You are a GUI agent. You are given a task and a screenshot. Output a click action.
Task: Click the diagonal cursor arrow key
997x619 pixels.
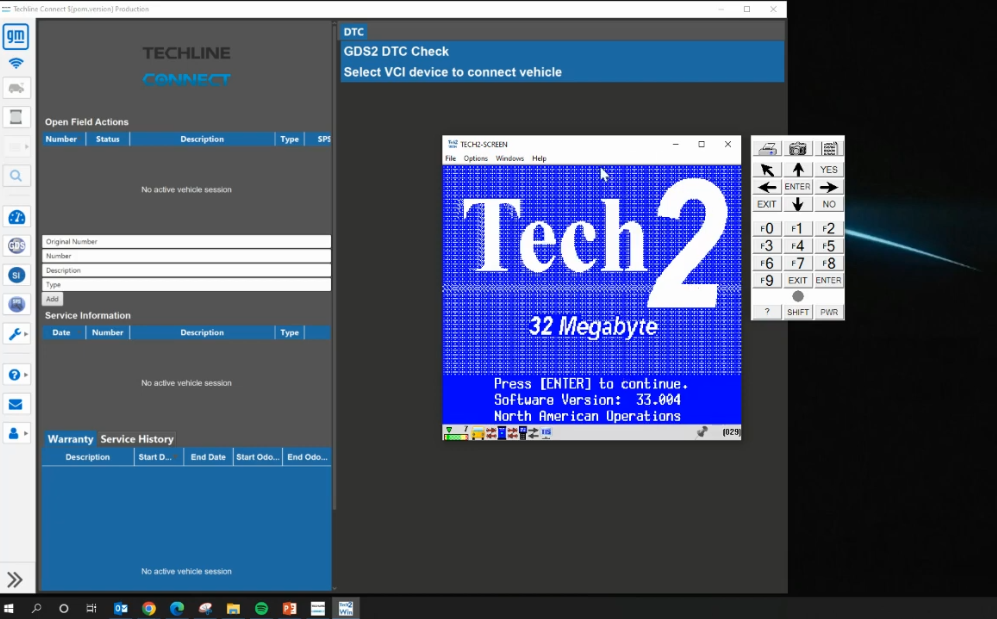pos(767,170)
